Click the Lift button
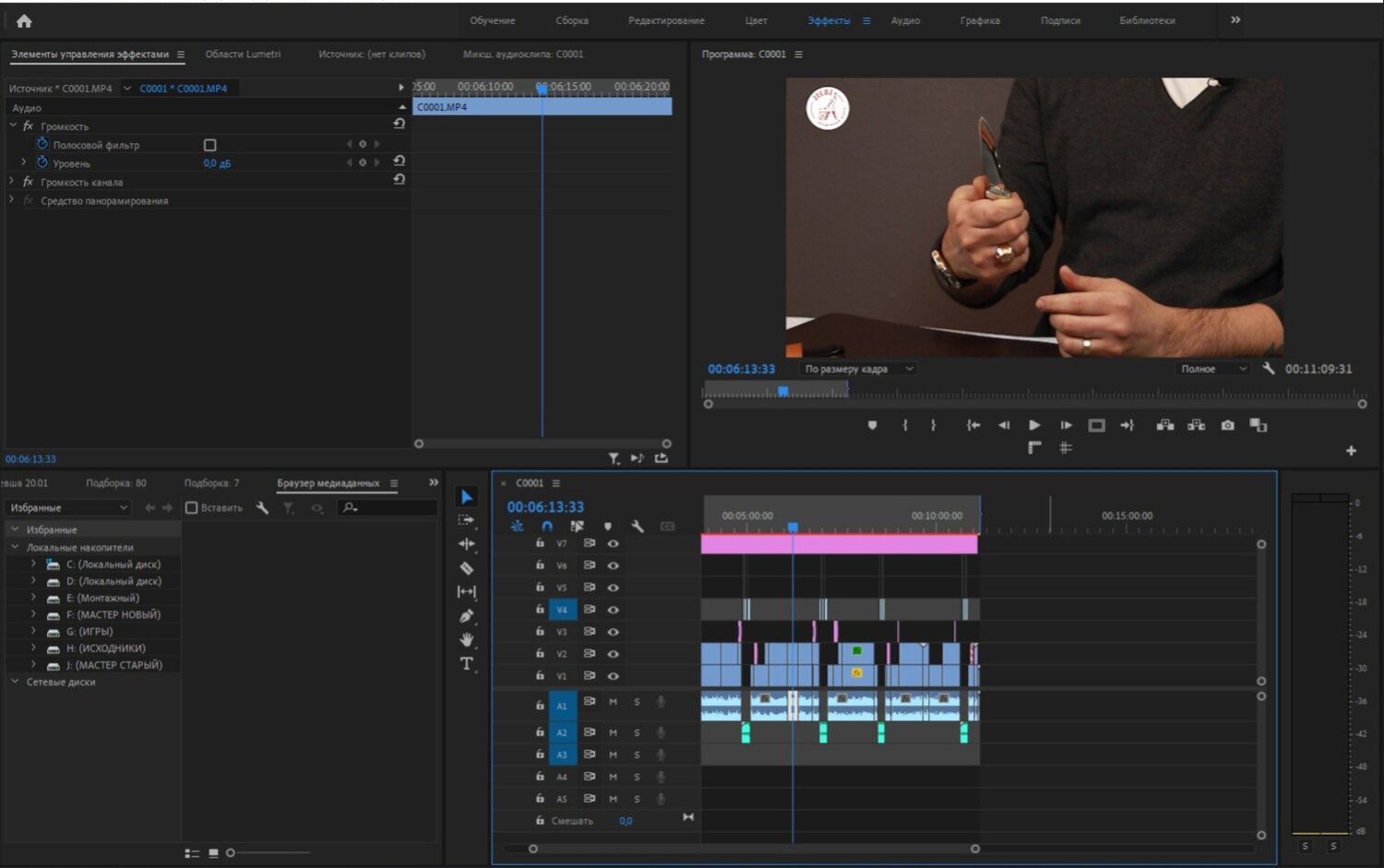The image size is (1384, 868). click(x=1165, y=425)
